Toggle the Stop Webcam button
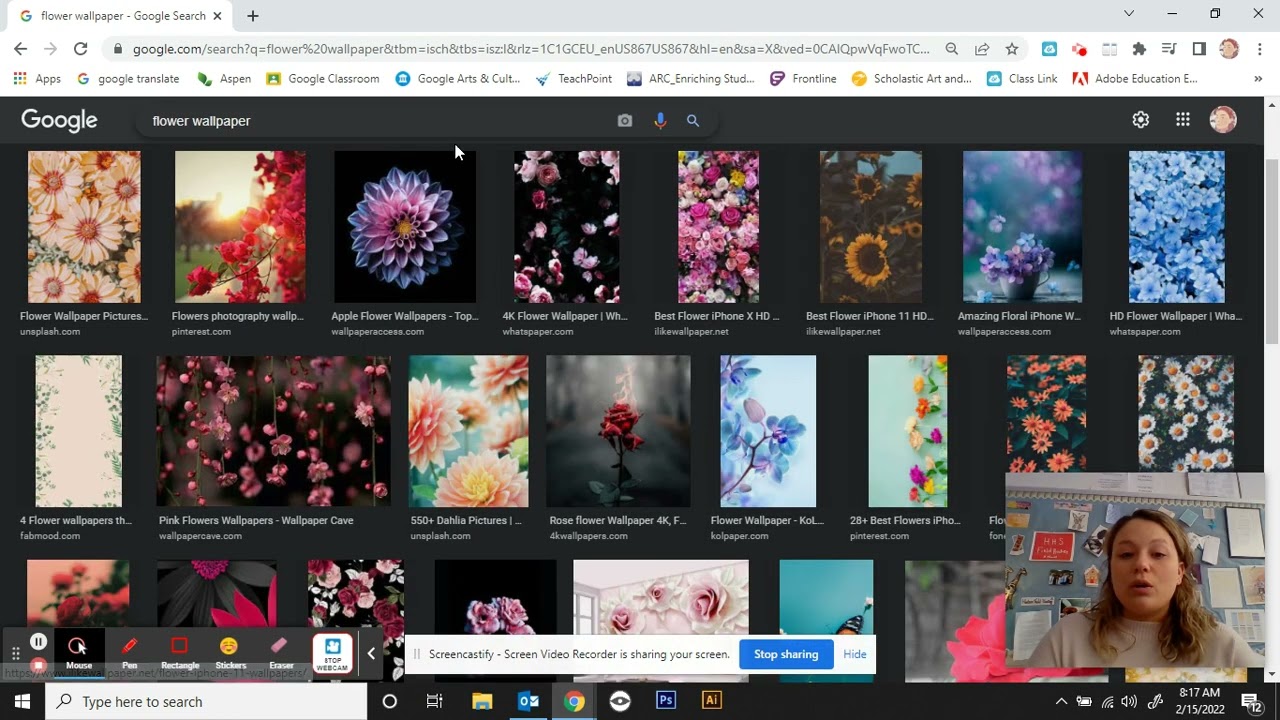Screen dimensions: 1280x720 coord(333,653)
